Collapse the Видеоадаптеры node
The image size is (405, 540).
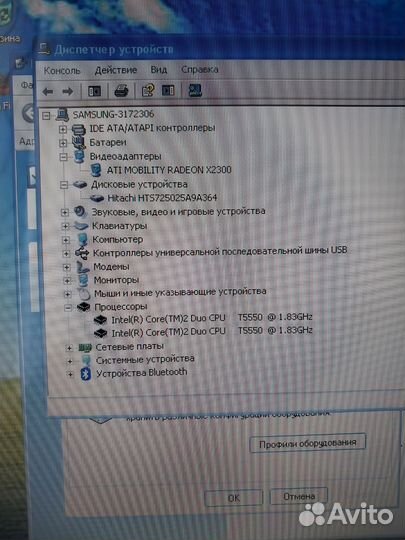pos(63,157)
